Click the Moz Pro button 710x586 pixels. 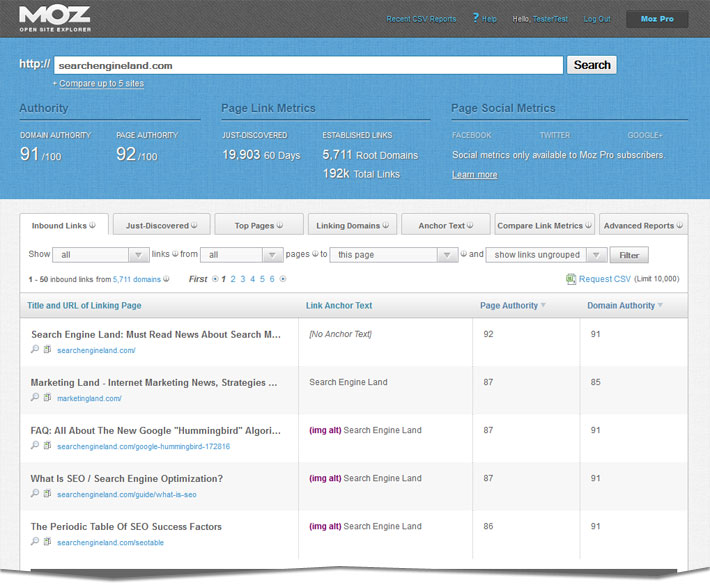657,19
